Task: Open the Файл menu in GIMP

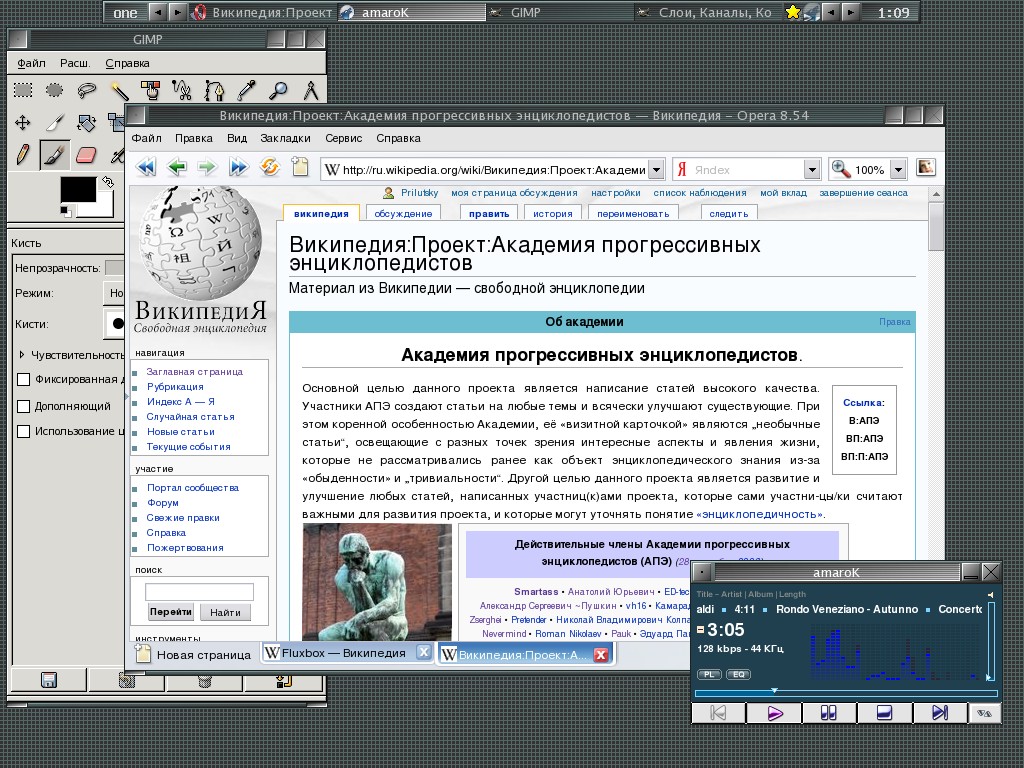Action: (31, 63)
